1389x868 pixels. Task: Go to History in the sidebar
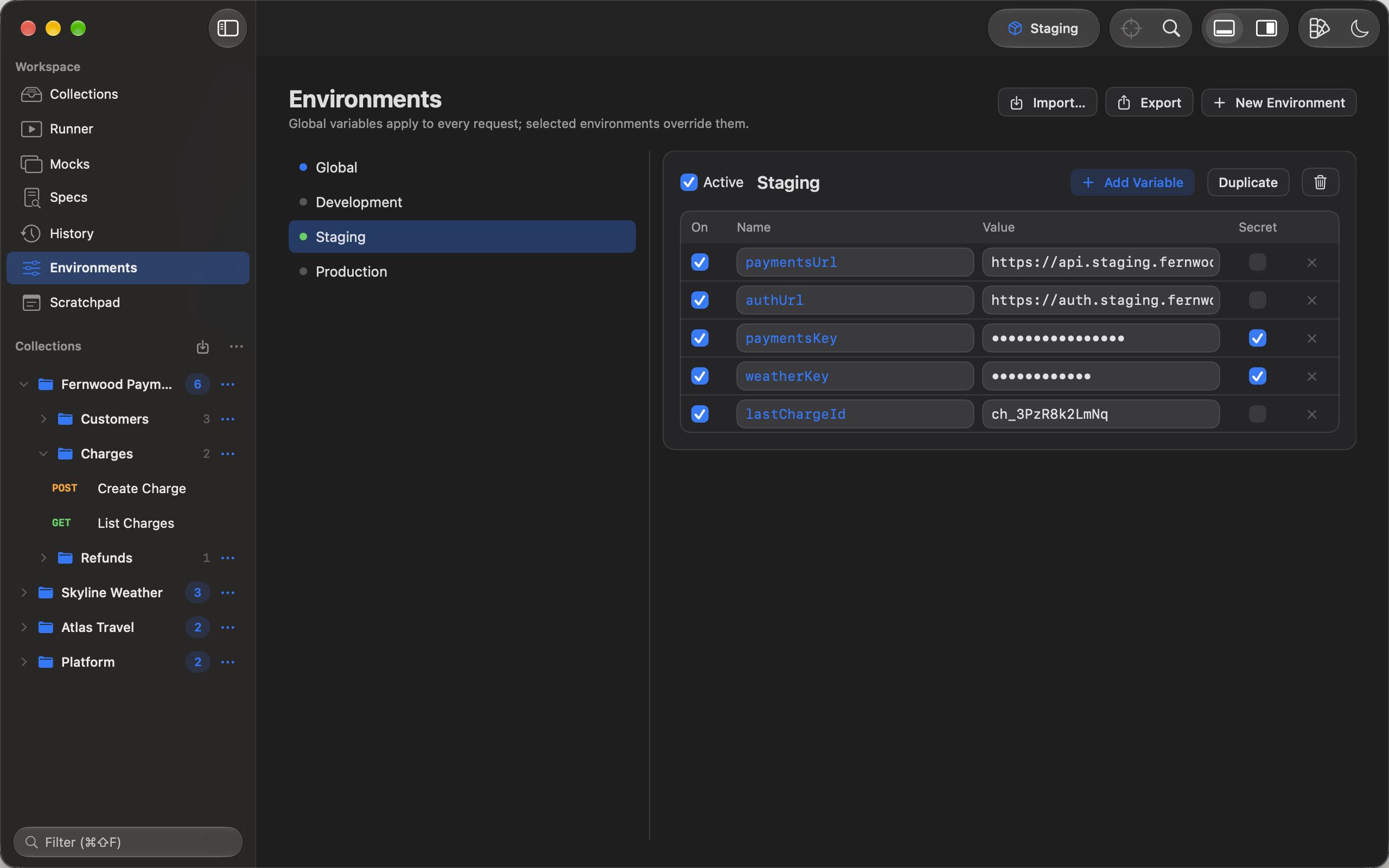(128, 234)
